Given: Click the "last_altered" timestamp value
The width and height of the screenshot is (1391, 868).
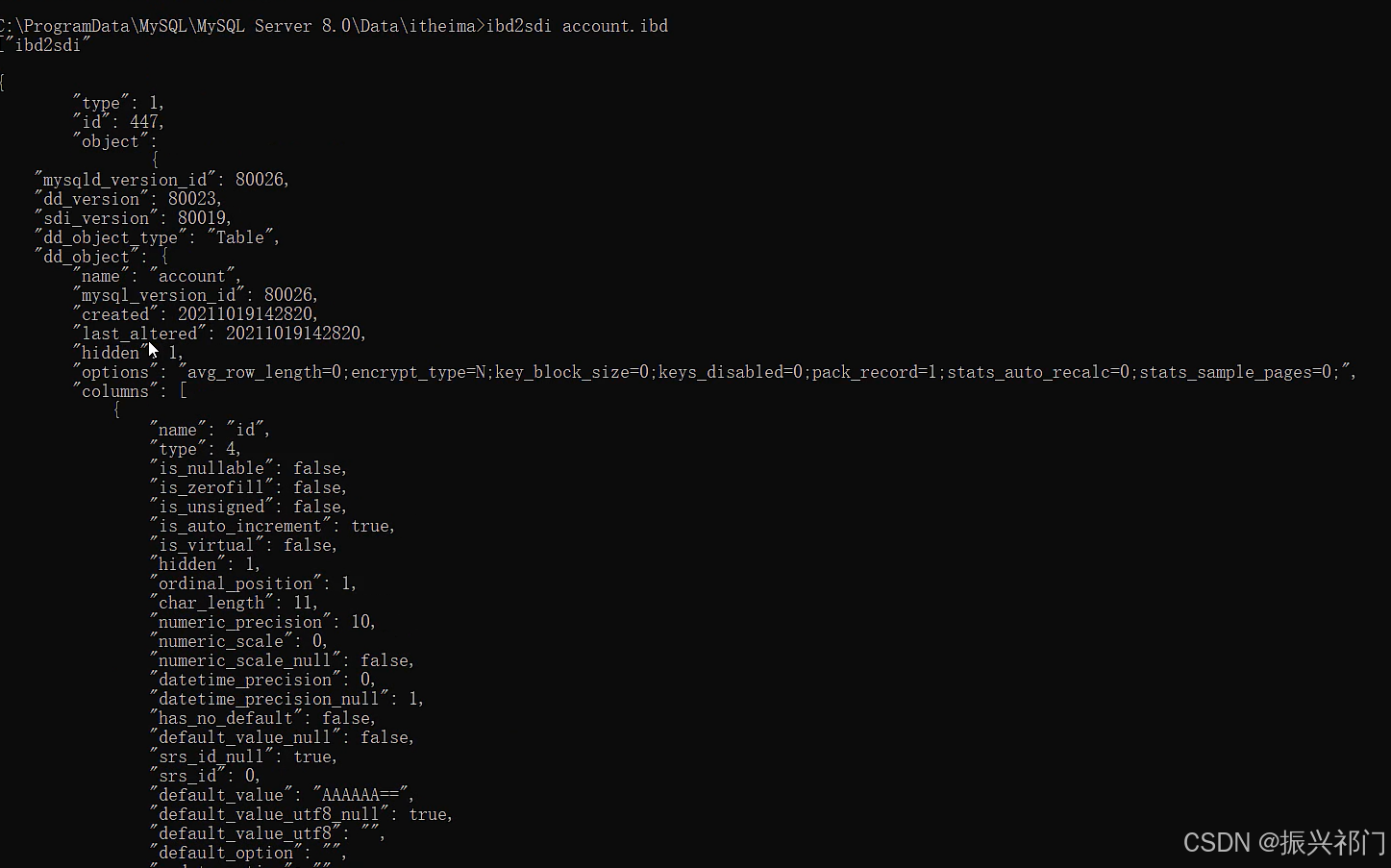Looking at the screenshot, I should (x=295, y=334).
